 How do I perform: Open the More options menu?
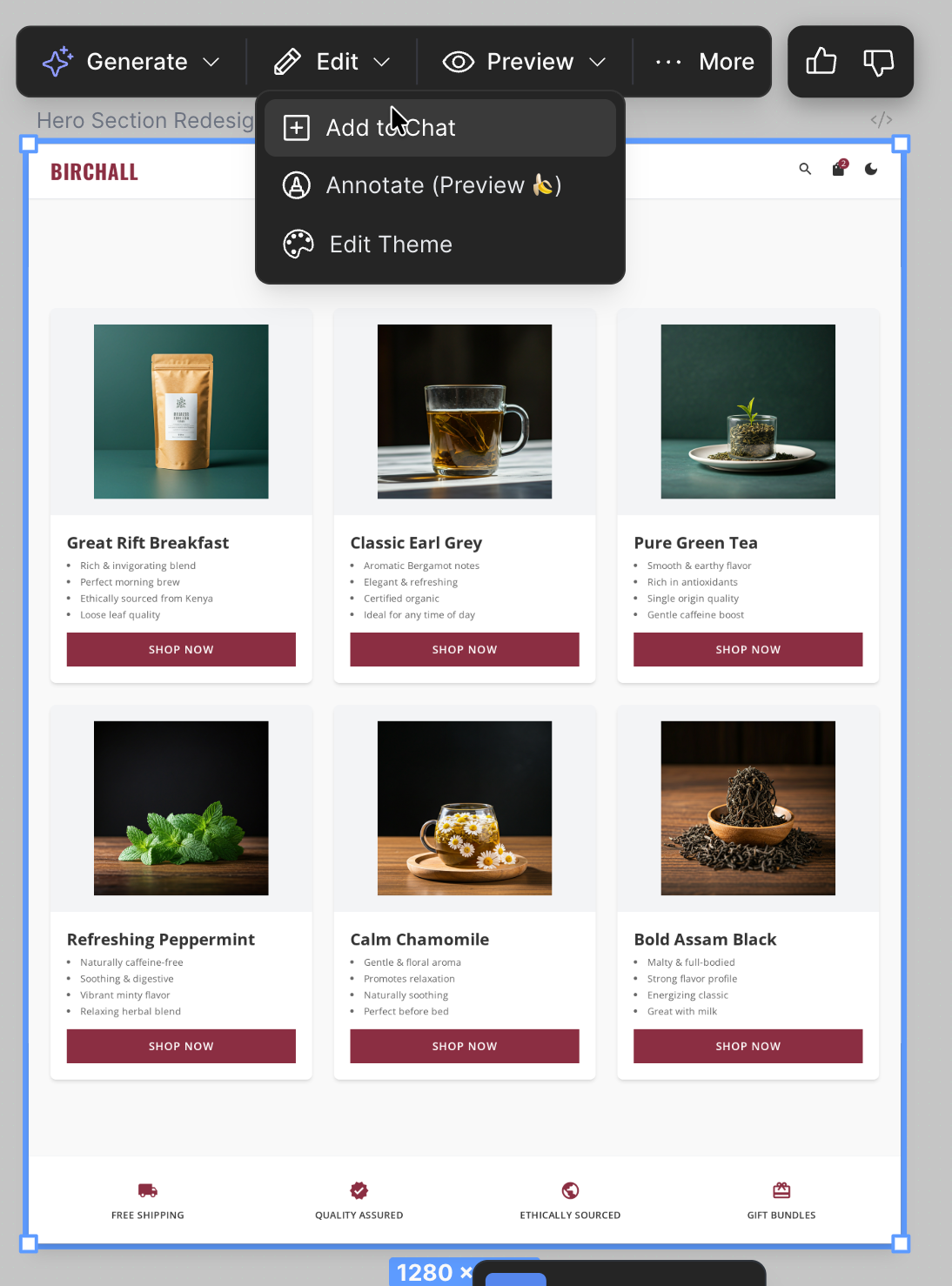705,62
